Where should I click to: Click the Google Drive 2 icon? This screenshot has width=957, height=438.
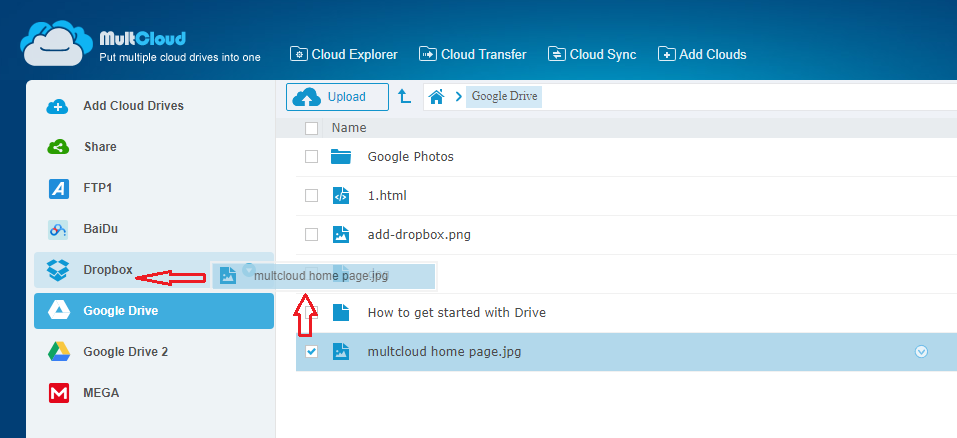[59, 352]
